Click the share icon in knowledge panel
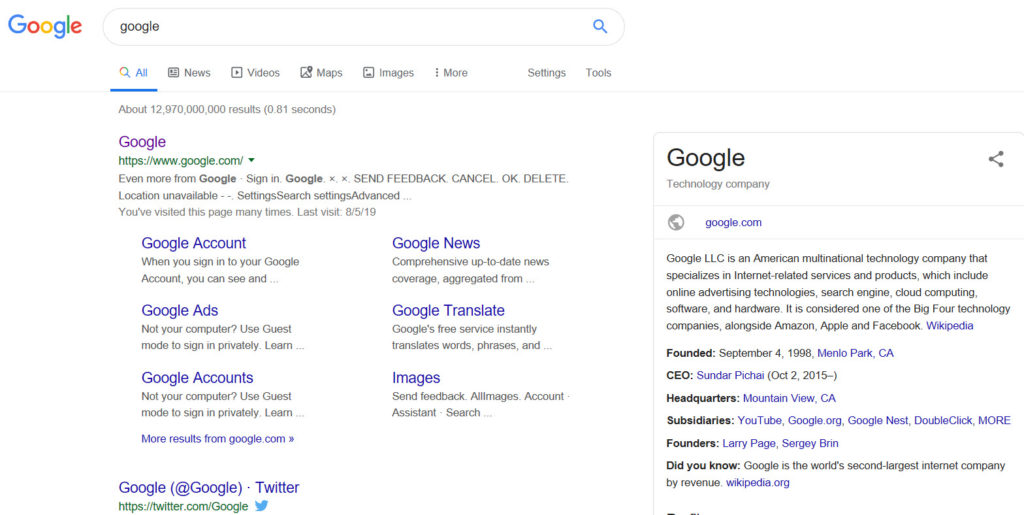 [995, 159]
